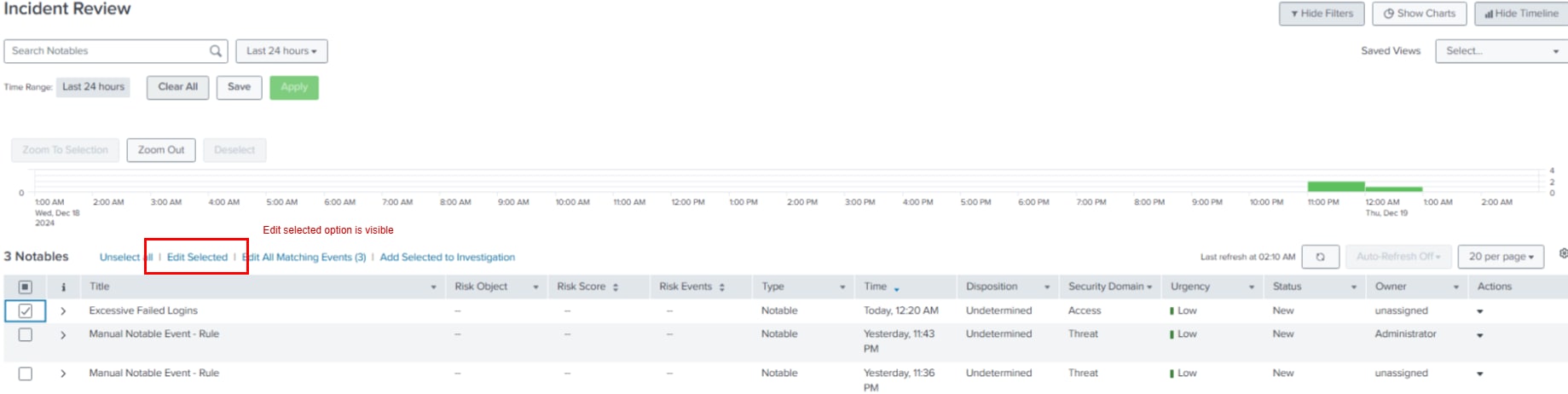Open the Title column filter dropdown
This screenshot has height=394, width=1568.
[x=433, y=287]
